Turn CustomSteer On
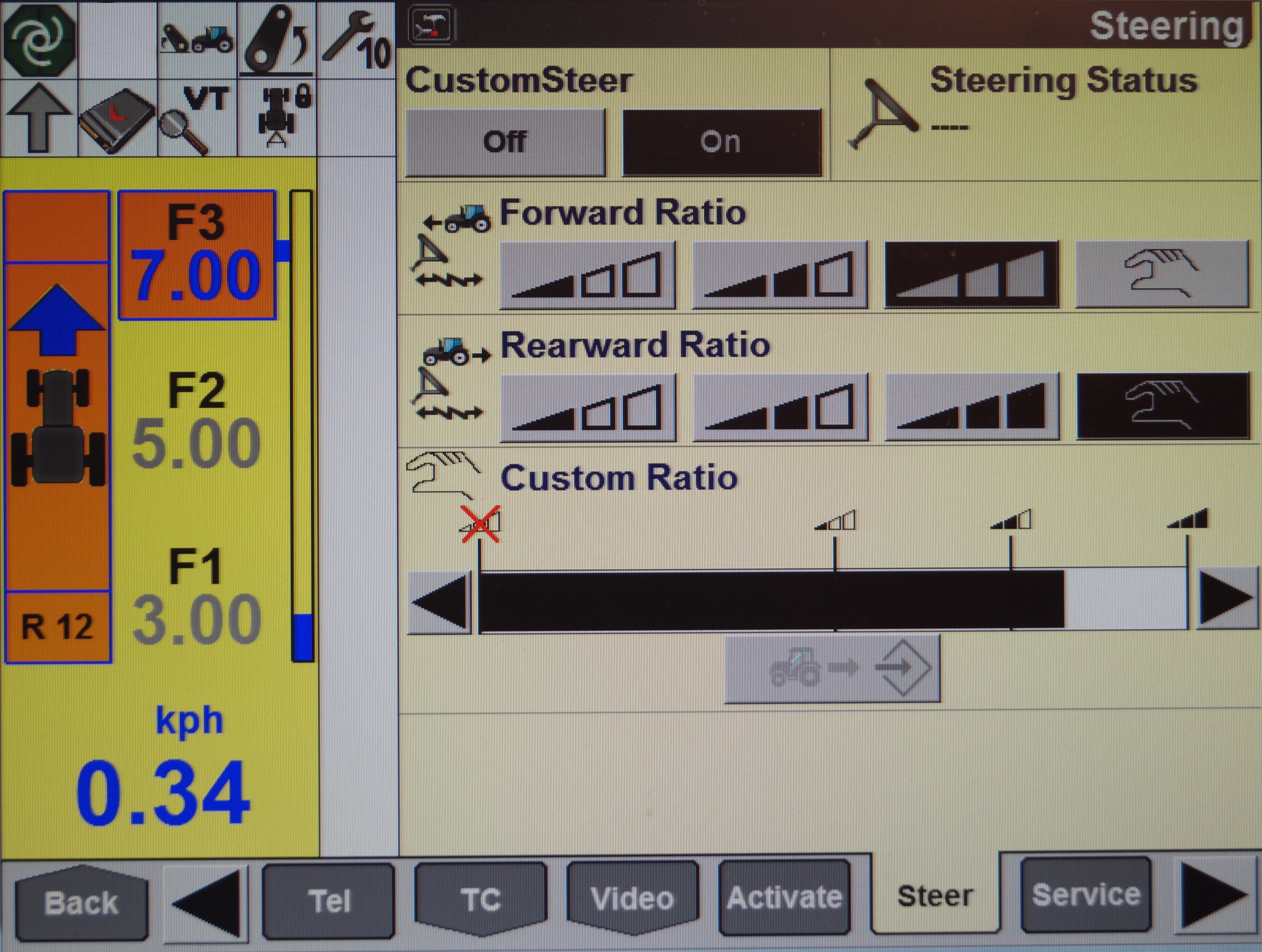 (x=721, y=143)
